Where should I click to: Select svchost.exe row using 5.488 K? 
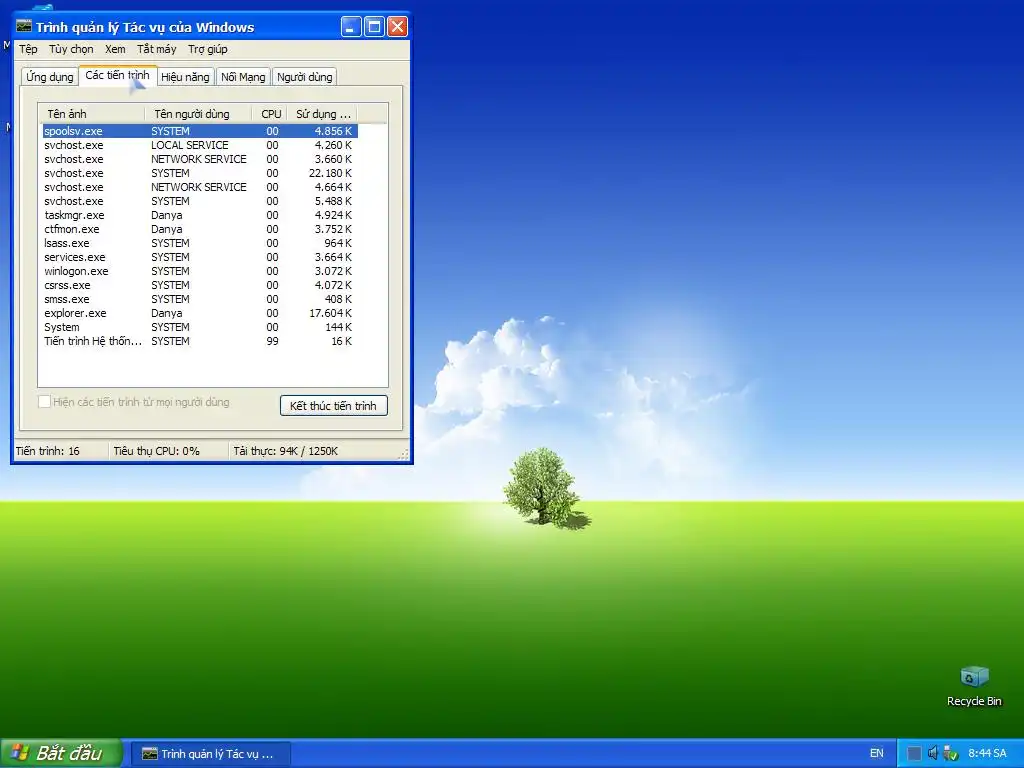pyautogui.click(x=199, y=201)
